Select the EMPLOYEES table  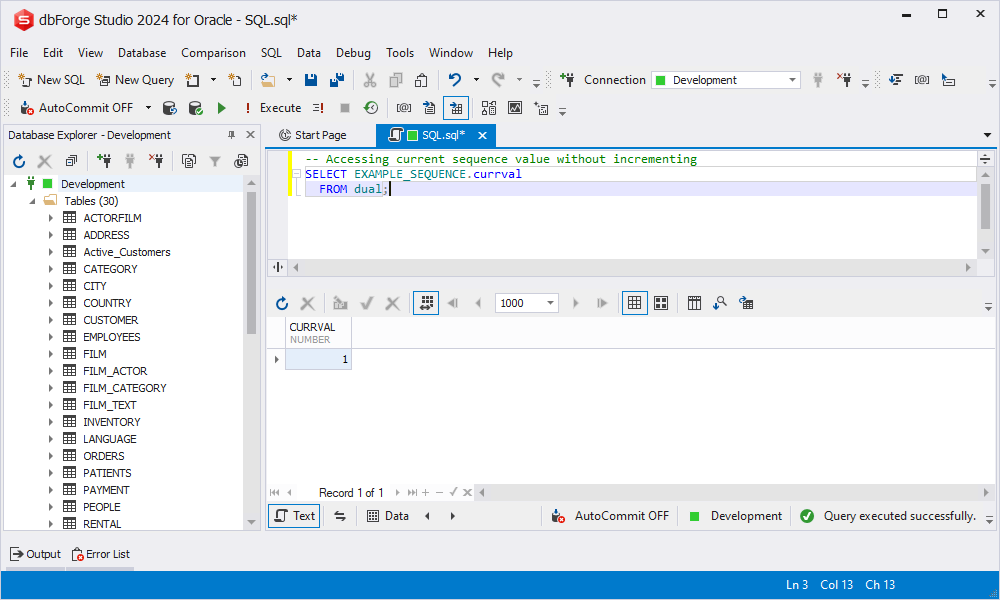[x=112, y=337]
